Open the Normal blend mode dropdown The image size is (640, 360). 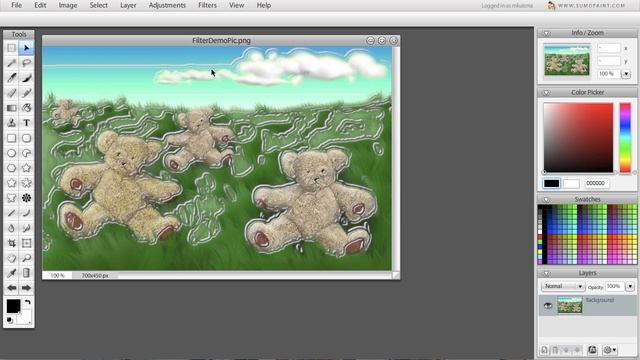click(563, 287)
